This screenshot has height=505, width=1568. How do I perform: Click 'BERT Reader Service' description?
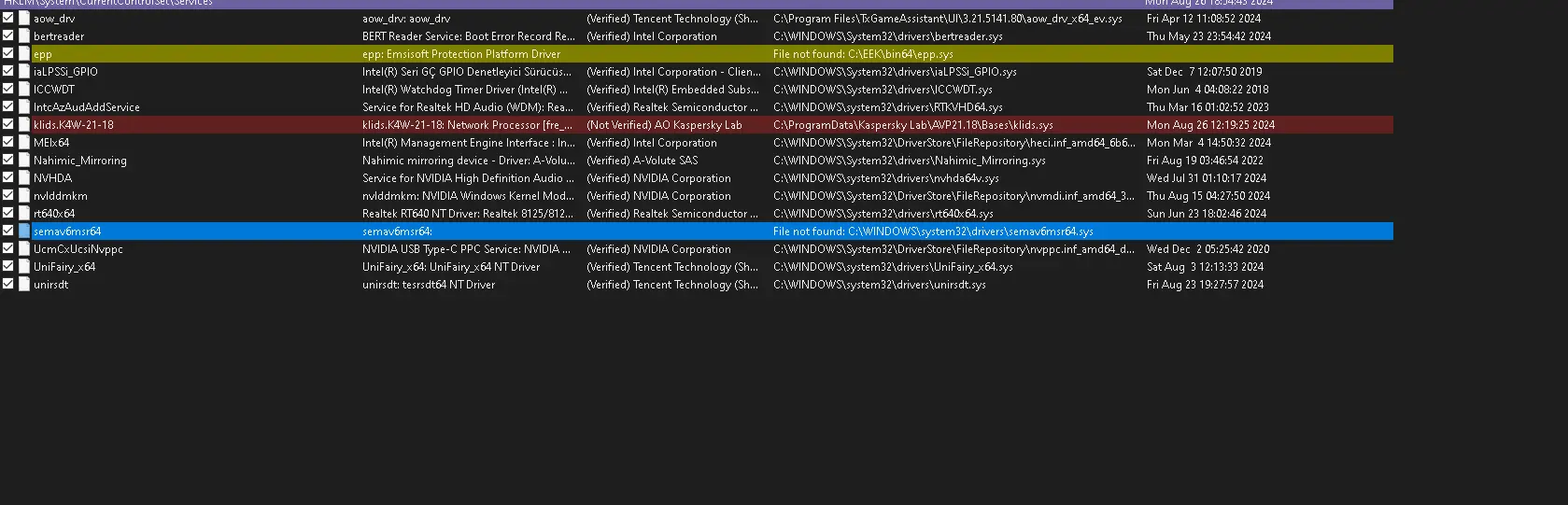(469, 36)
